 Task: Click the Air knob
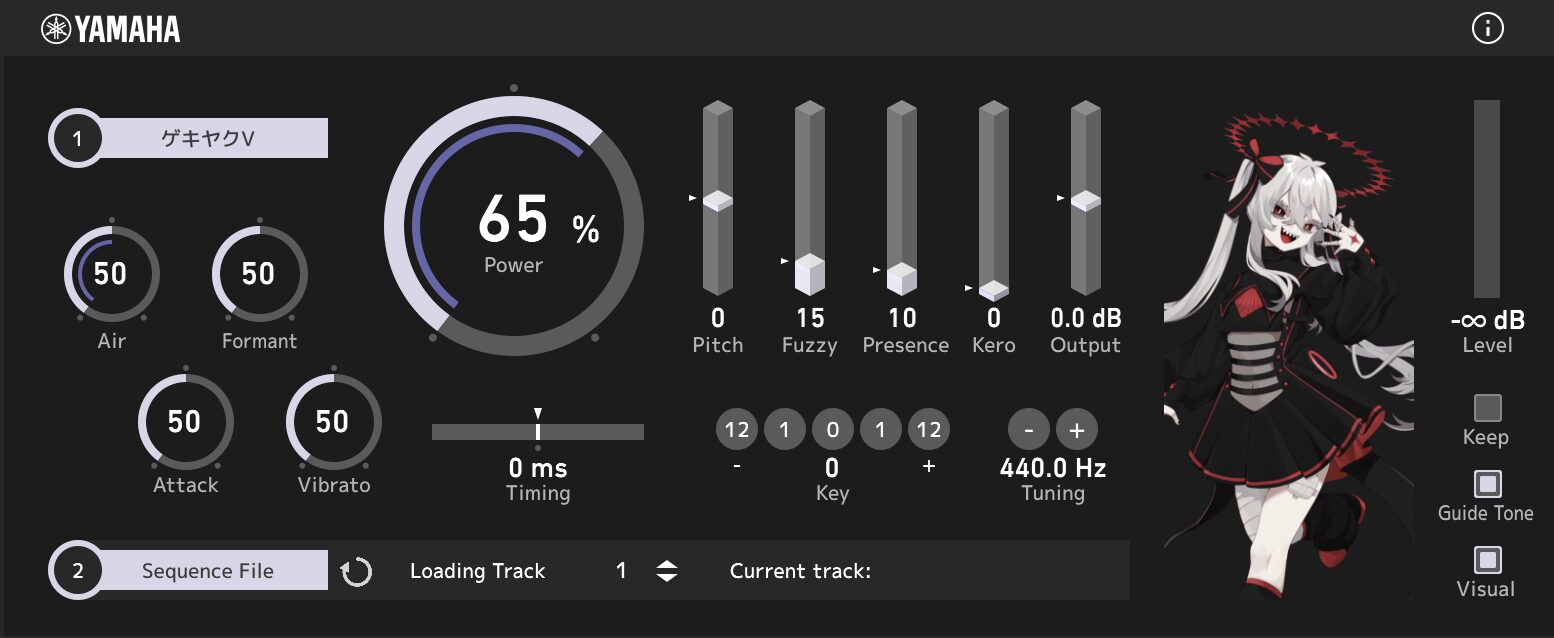click(111, 274)
